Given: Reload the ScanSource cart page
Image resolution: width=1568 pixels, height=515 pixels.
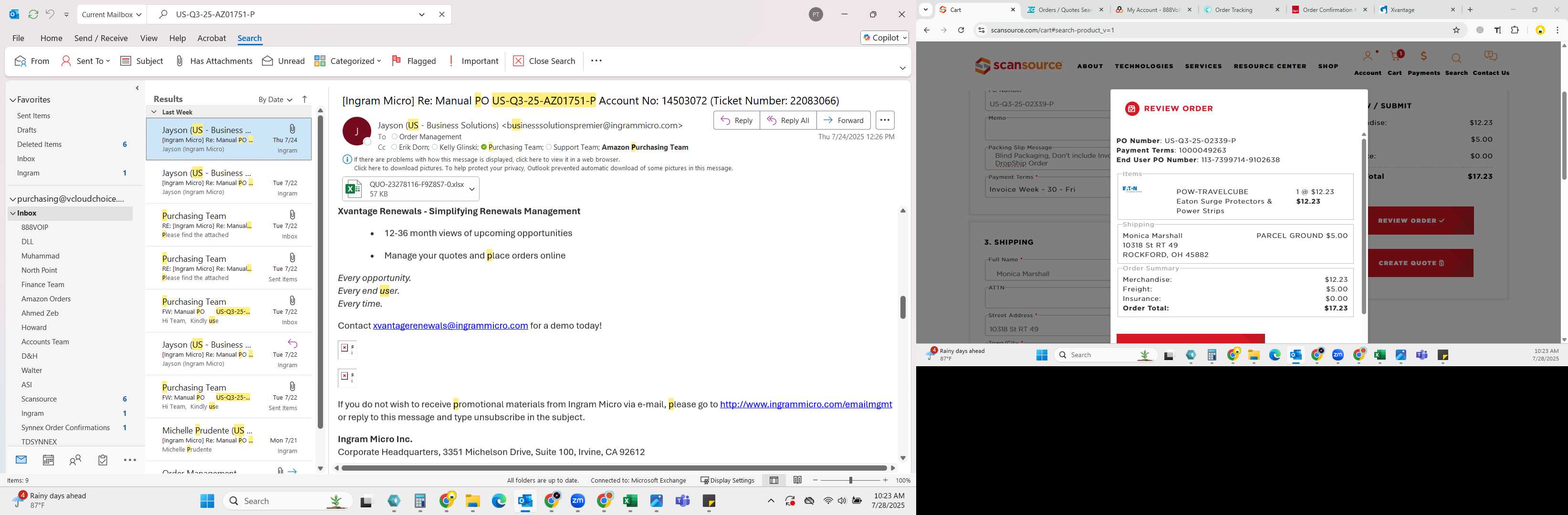Looking at the screenshot, I should click(961, 30).
